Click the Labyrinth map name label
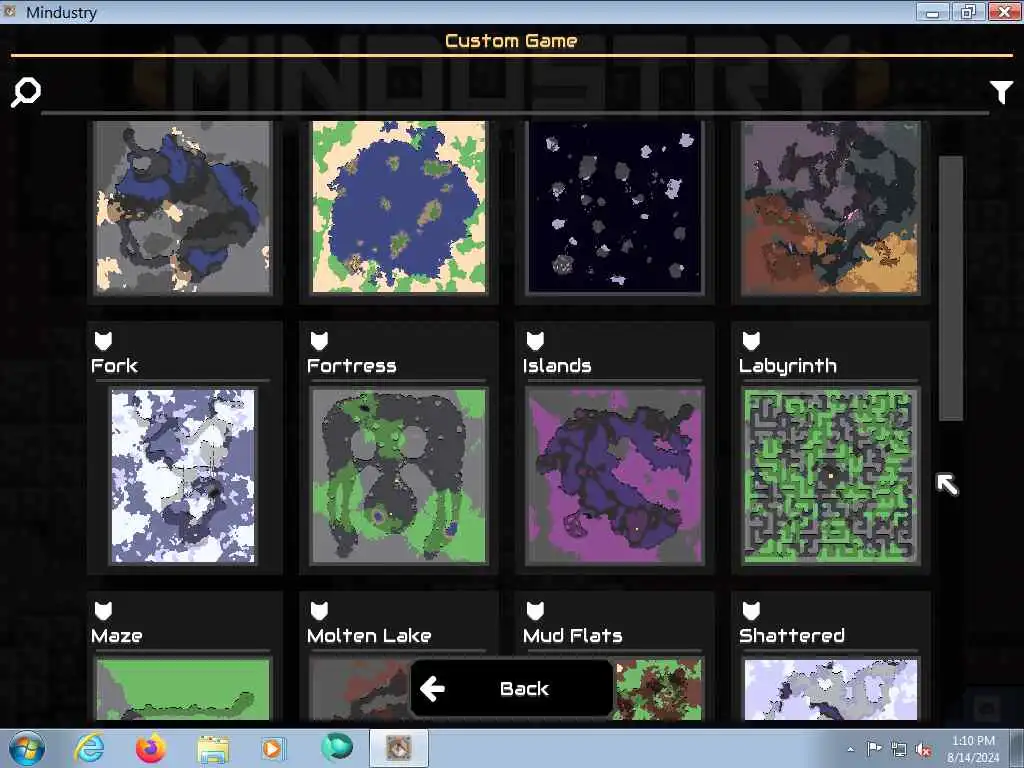The height and width of the screenshot is (768, 1024). click(x=788, y=366)
